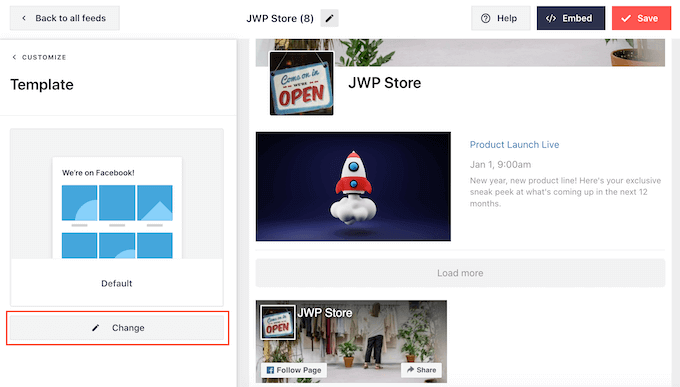The image size is (680, 387).
Task: Select the Default template preview card
Action: tap(117, 217)
